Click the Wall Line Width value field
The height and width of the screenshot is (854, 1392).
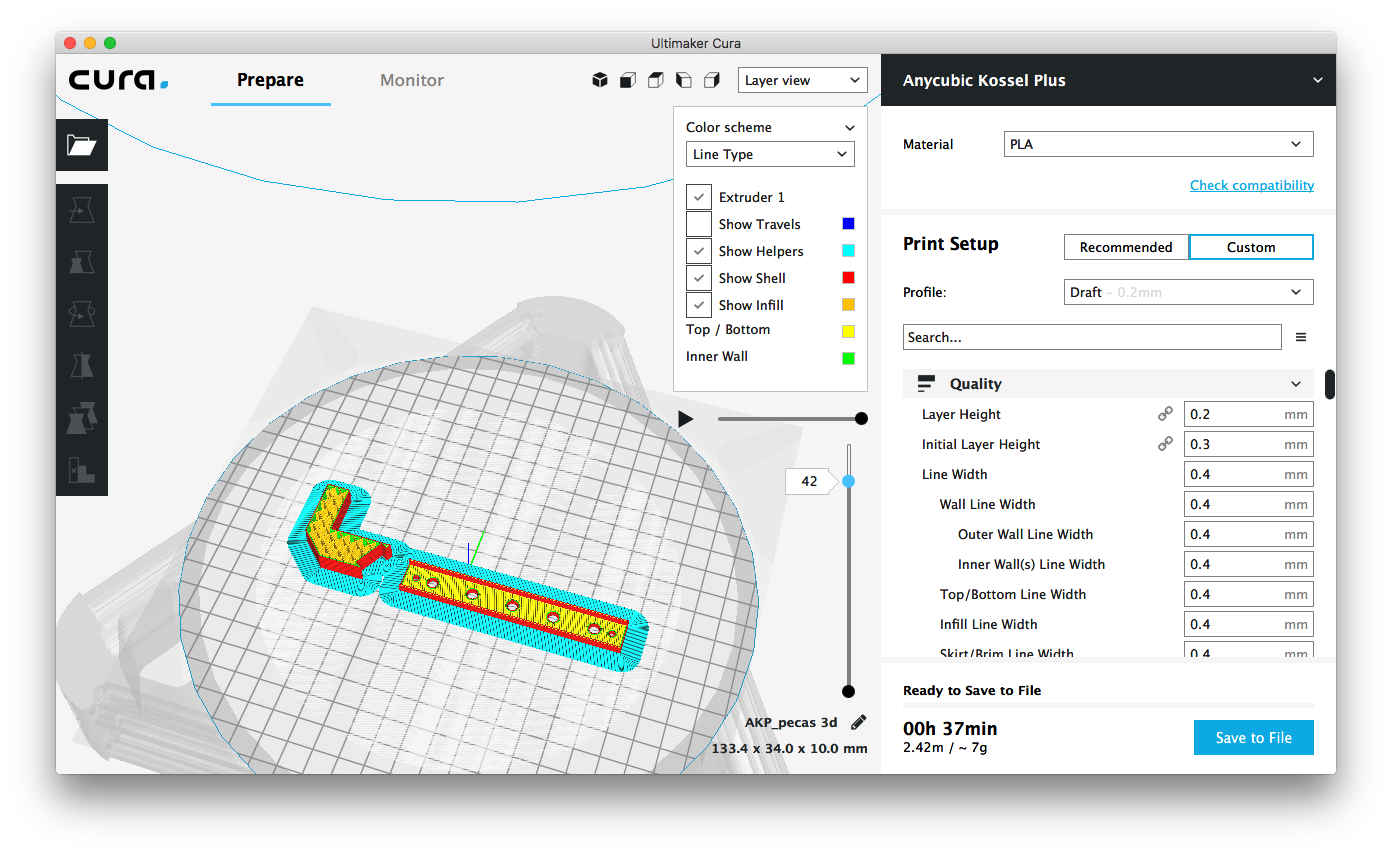point(1249,504)
